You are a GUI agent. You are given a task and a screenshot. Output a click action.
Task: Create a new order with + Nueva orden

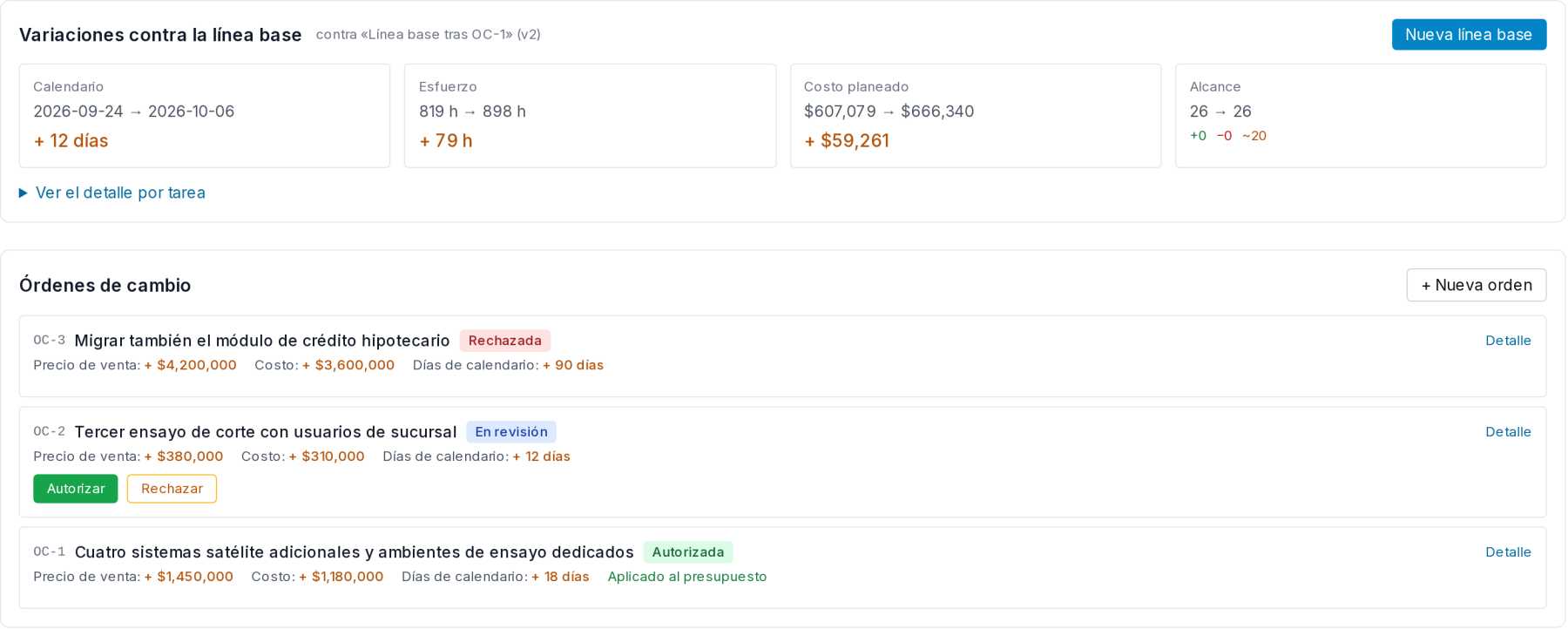[x=1477, y=285]
